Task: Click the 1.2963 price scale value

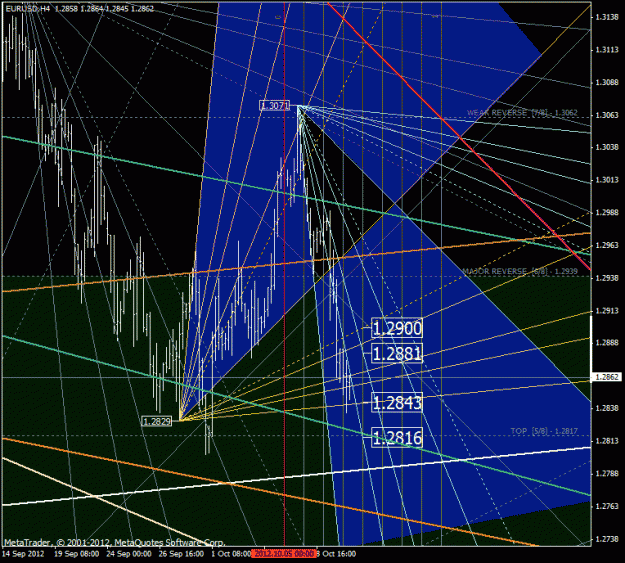Action: [x=607, y=245]
